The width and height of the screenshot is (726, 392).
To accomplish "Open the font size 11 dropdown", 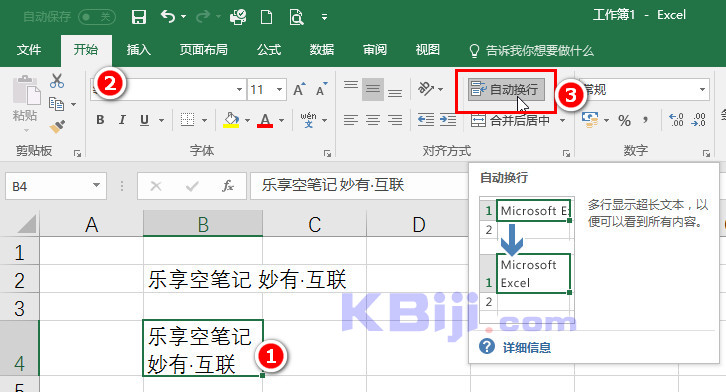I will tap(279, 89).
